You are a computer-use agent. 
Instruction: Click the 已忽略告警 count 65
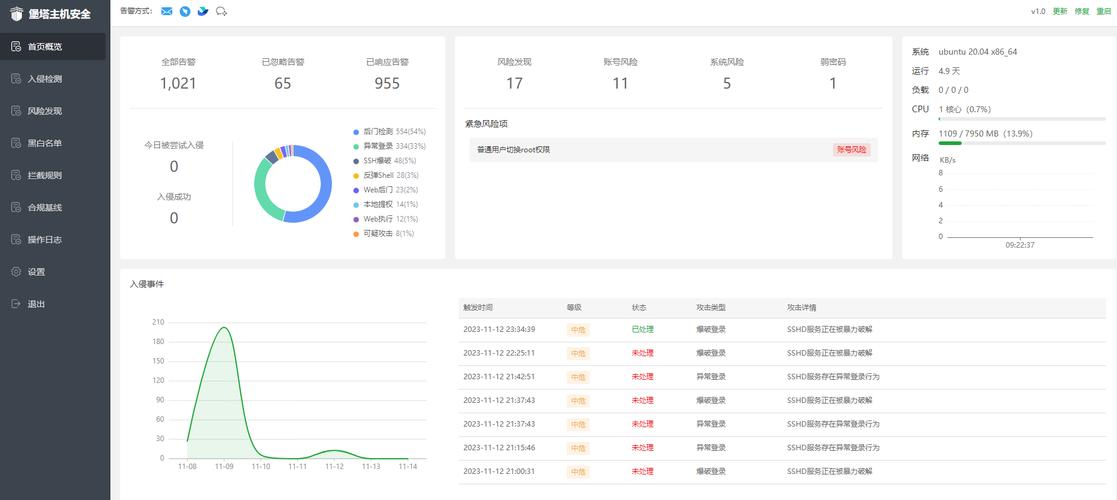click(x=283, y=83)
